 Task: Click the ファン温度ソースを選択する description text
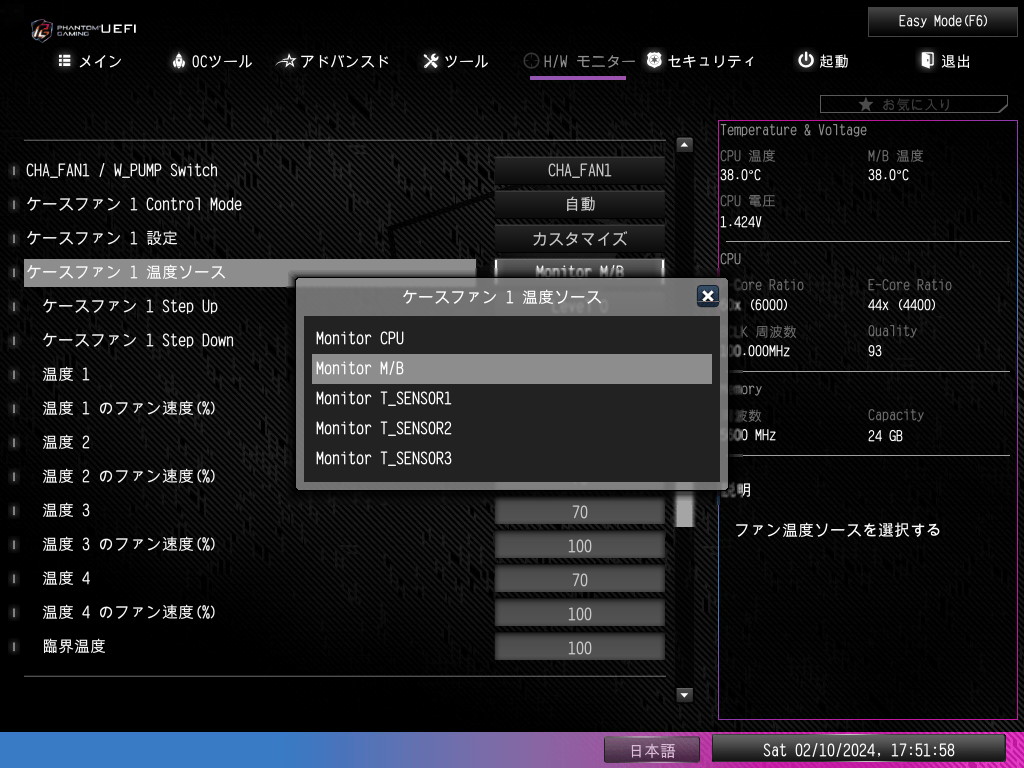pos(837,530)
